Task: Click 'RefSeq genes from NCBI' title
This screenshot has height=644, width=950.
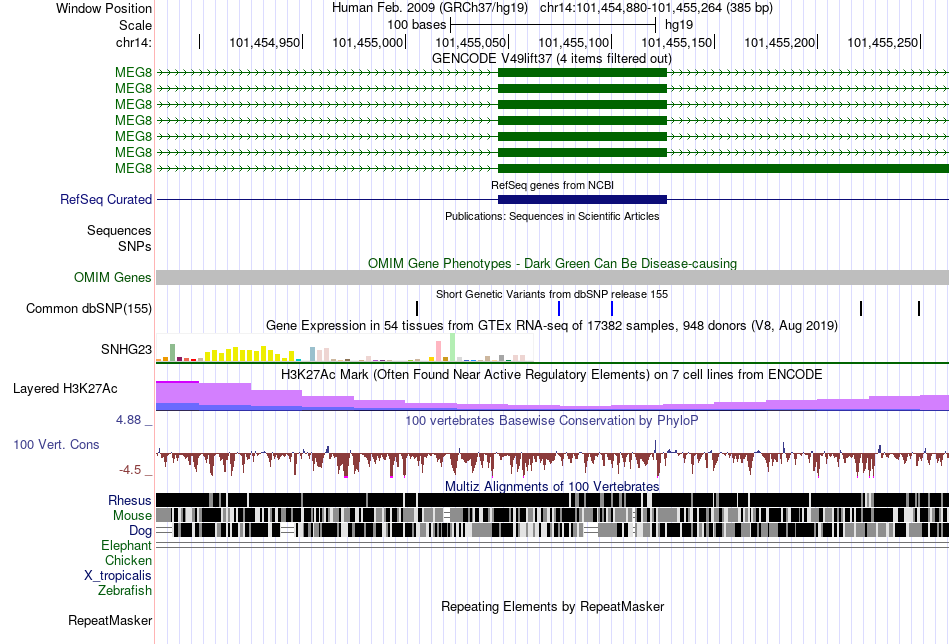Action: point(552,185)
